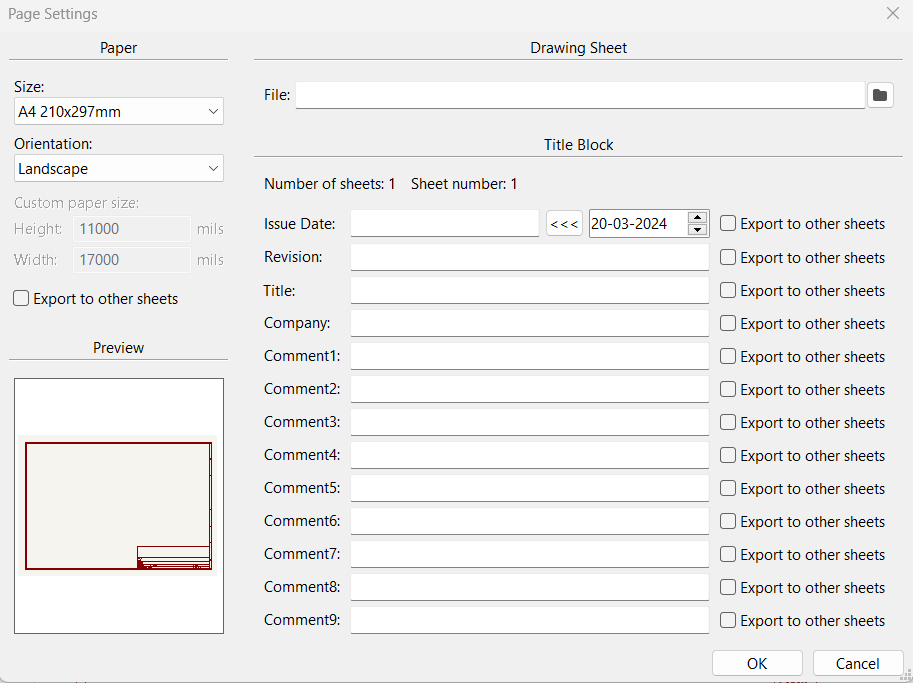Click the page layout preview thumbnail
Image resolution: width=913 pixels, height=683 pixels.
click(x=119, y=505)
